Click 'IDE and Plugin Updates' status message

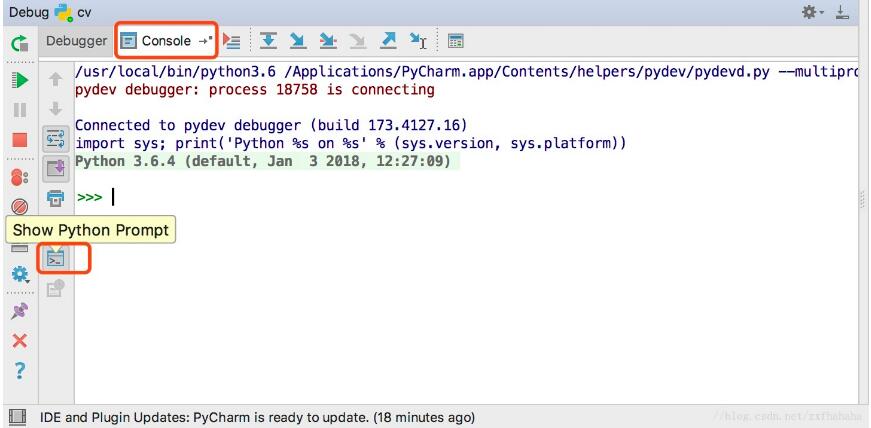(x=257, y=417)
